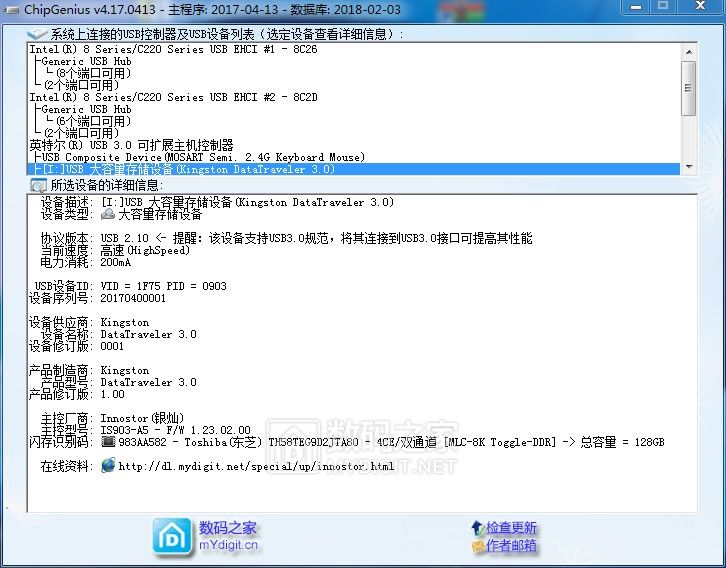Open the 检查更新 link

point(511,528)
